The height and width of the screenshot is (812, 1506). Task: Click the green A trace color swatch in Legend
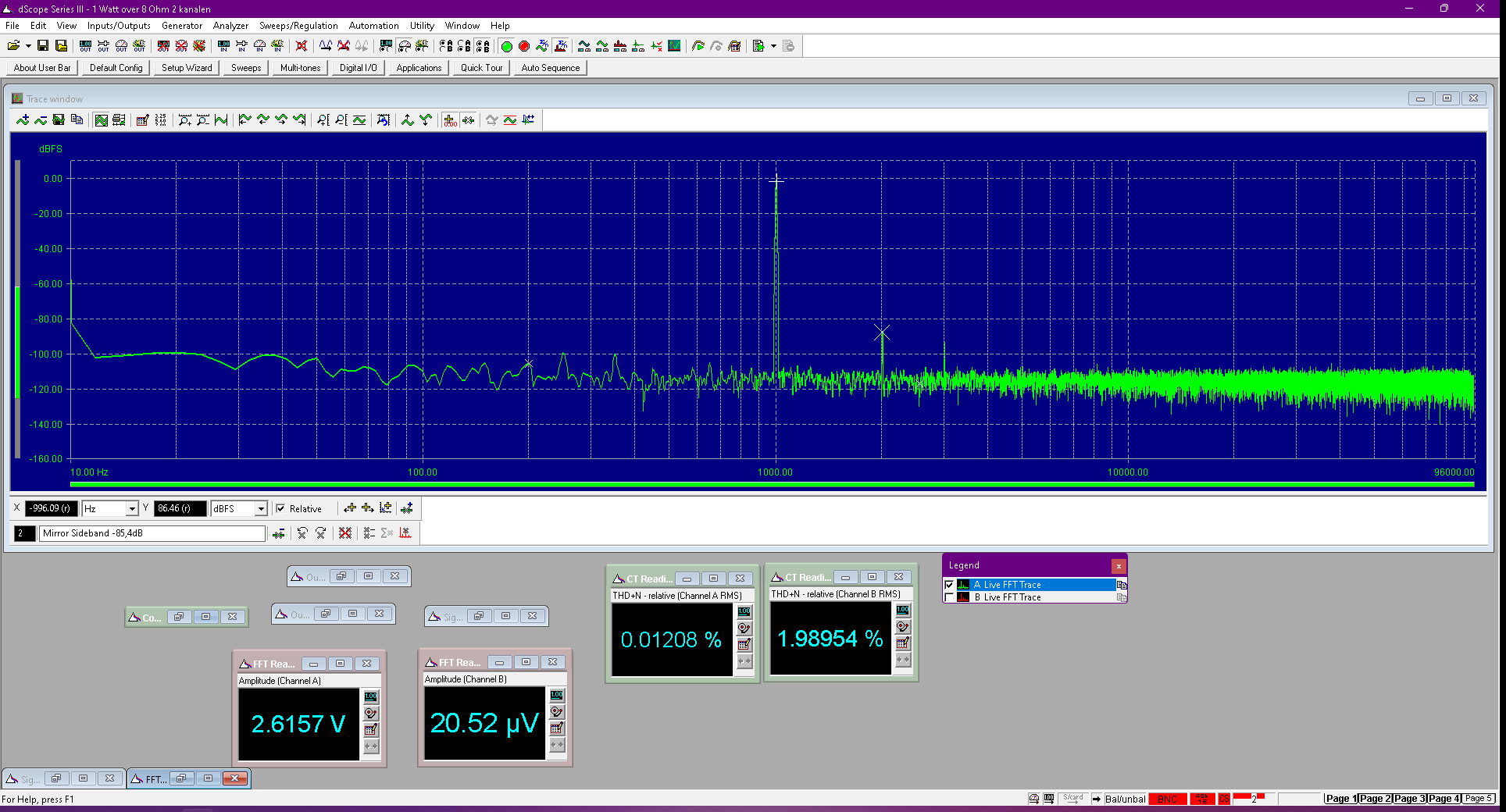tap(963, 585)
